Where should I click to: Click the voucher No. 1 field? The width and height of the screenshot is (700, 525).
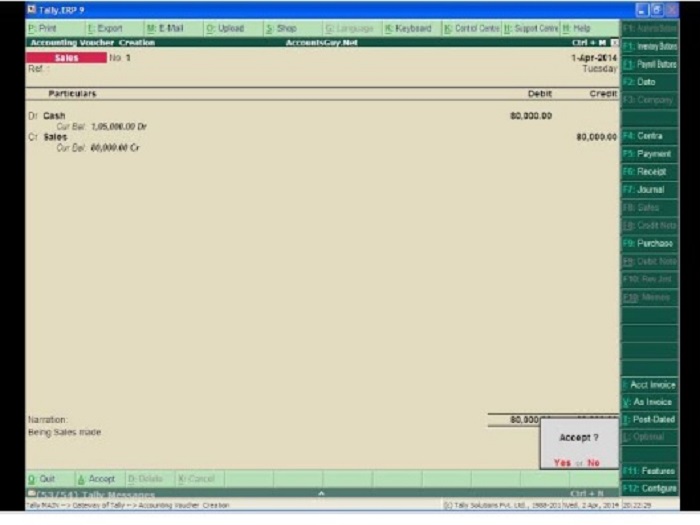coord(120,58)
